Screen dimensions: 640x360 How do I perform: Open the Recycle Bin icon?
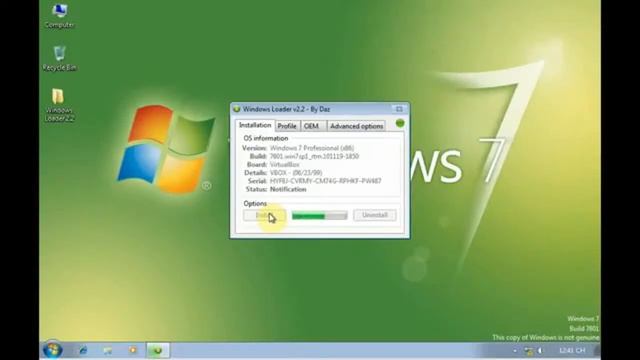[60, 58]
